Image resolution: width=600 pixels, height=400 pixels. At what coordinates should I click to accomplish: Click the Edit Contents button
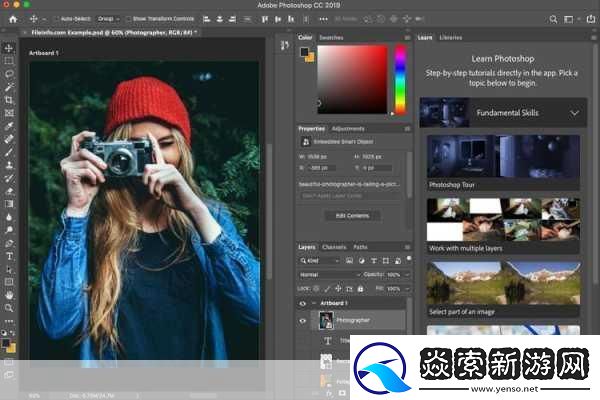(x=352, y=215)
